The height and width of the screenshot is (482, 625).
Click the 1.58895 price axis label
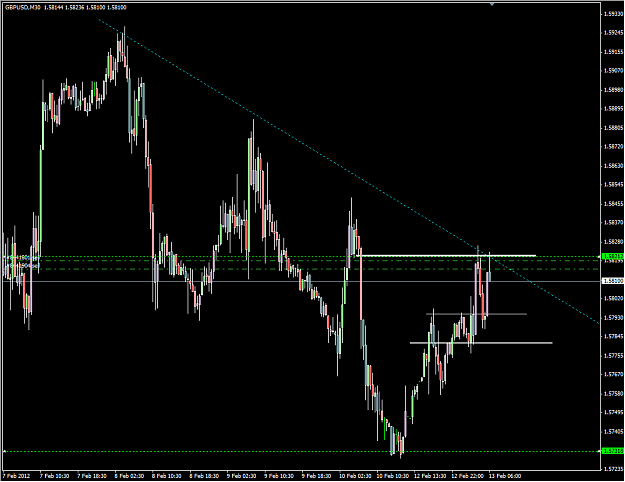[613, 109]
